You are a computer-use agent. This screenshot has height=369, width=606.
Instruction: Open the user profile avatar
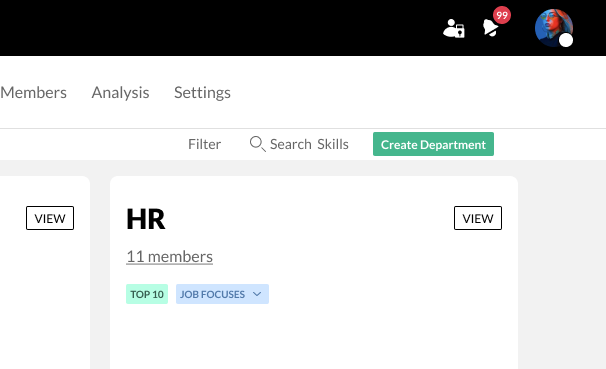[553, 28]
